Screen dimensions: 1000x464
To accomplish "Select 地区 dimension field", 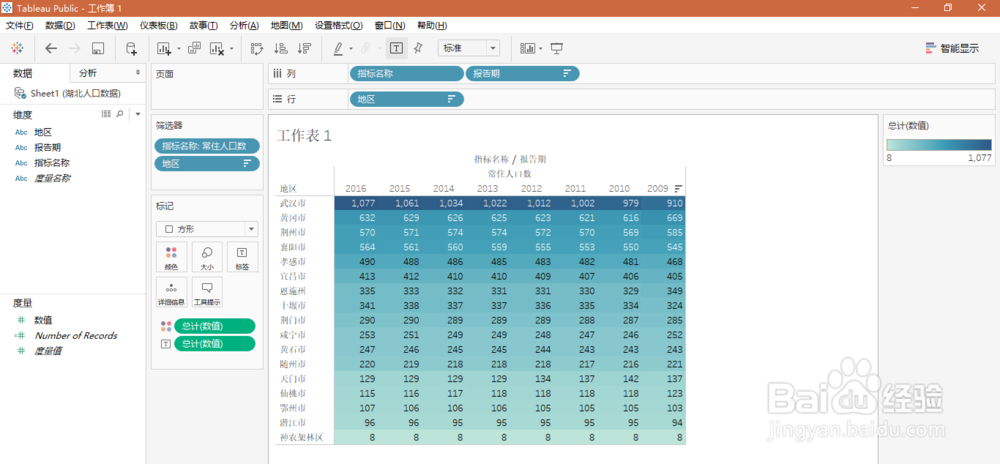I will click(x=43, y=132).
